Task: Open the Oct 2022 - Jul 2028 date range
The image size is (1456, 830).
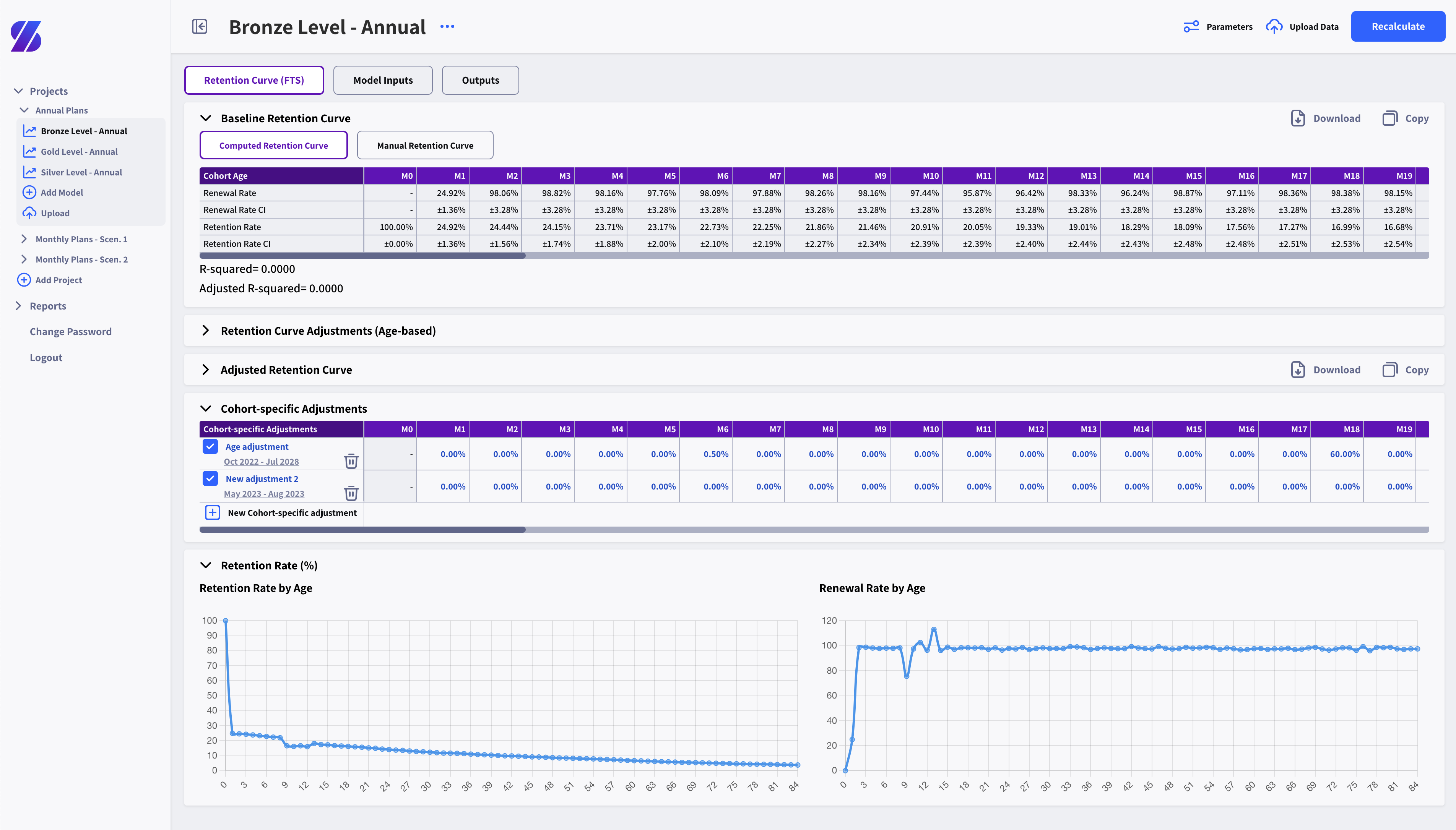Action: coord(261,462)
